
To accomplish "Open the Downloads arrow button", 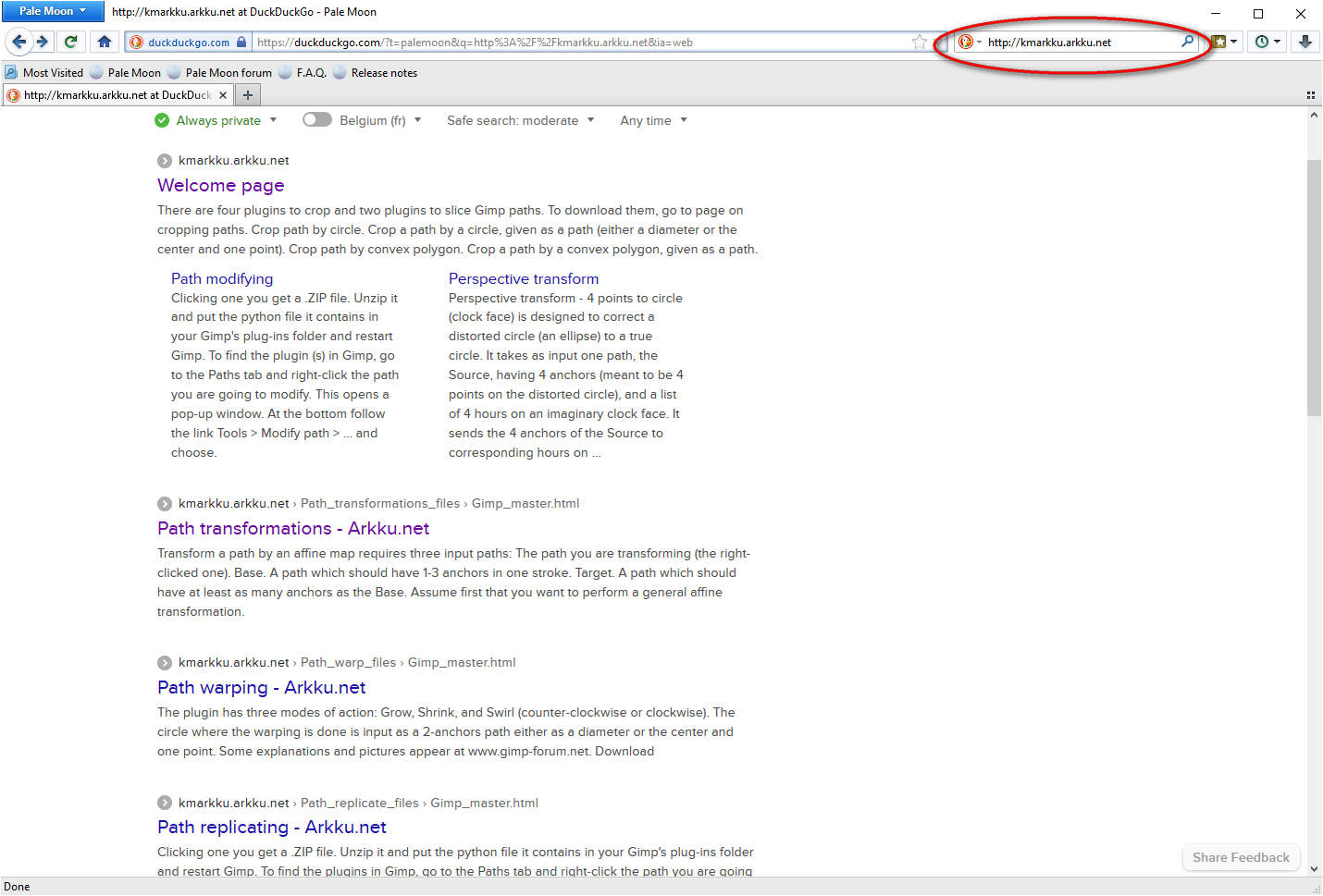I will 1305,42.
